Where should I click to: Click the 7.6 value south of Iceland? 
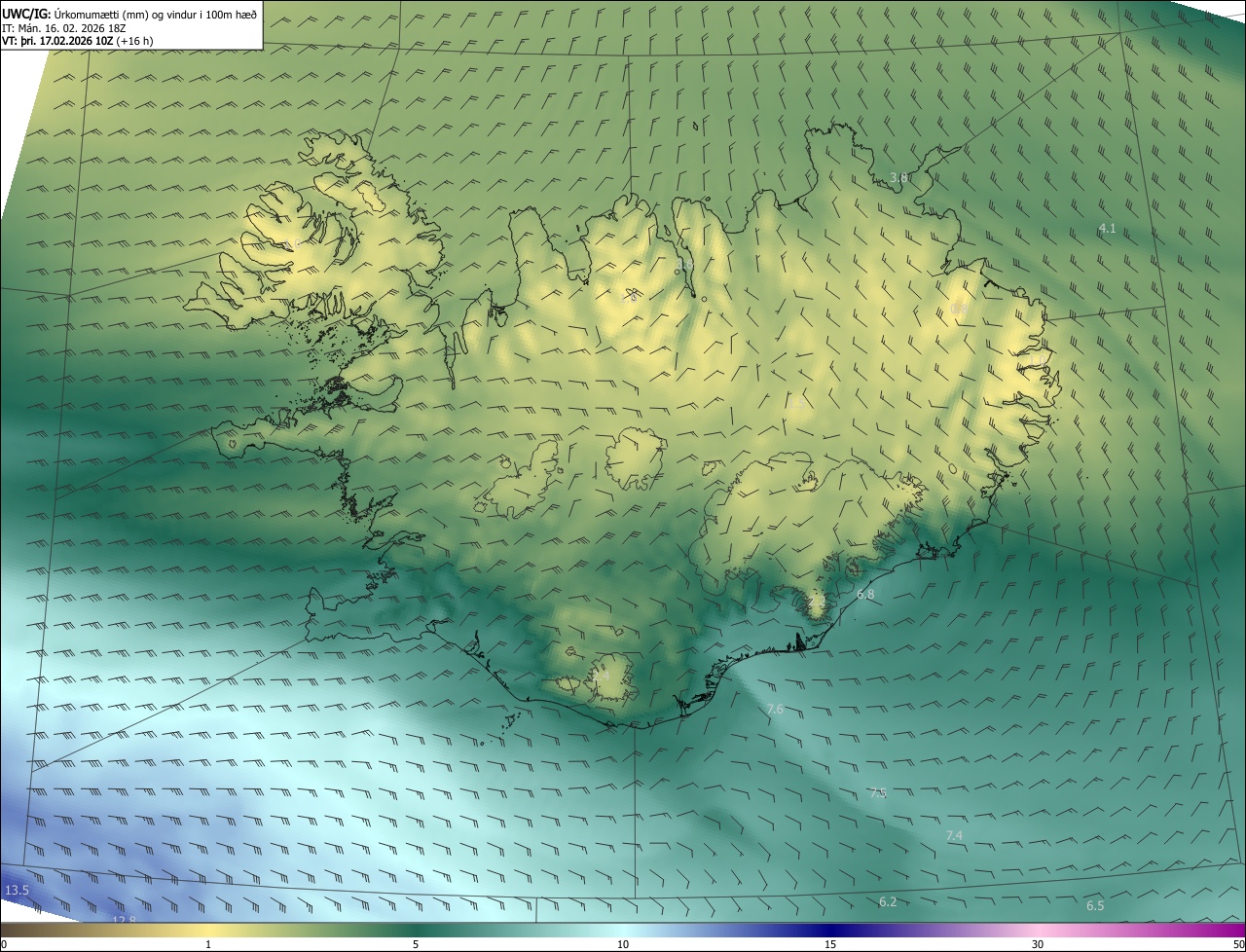coord(775,710)
